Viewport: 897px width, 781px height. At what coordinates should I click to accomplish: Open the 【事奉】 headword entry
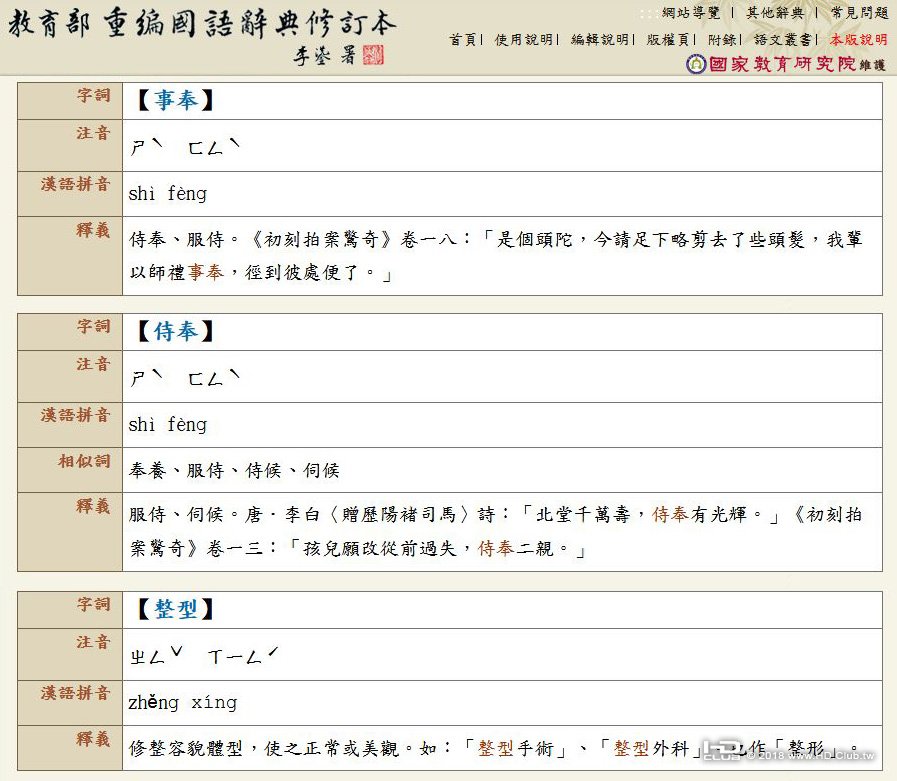pos(175,101)
